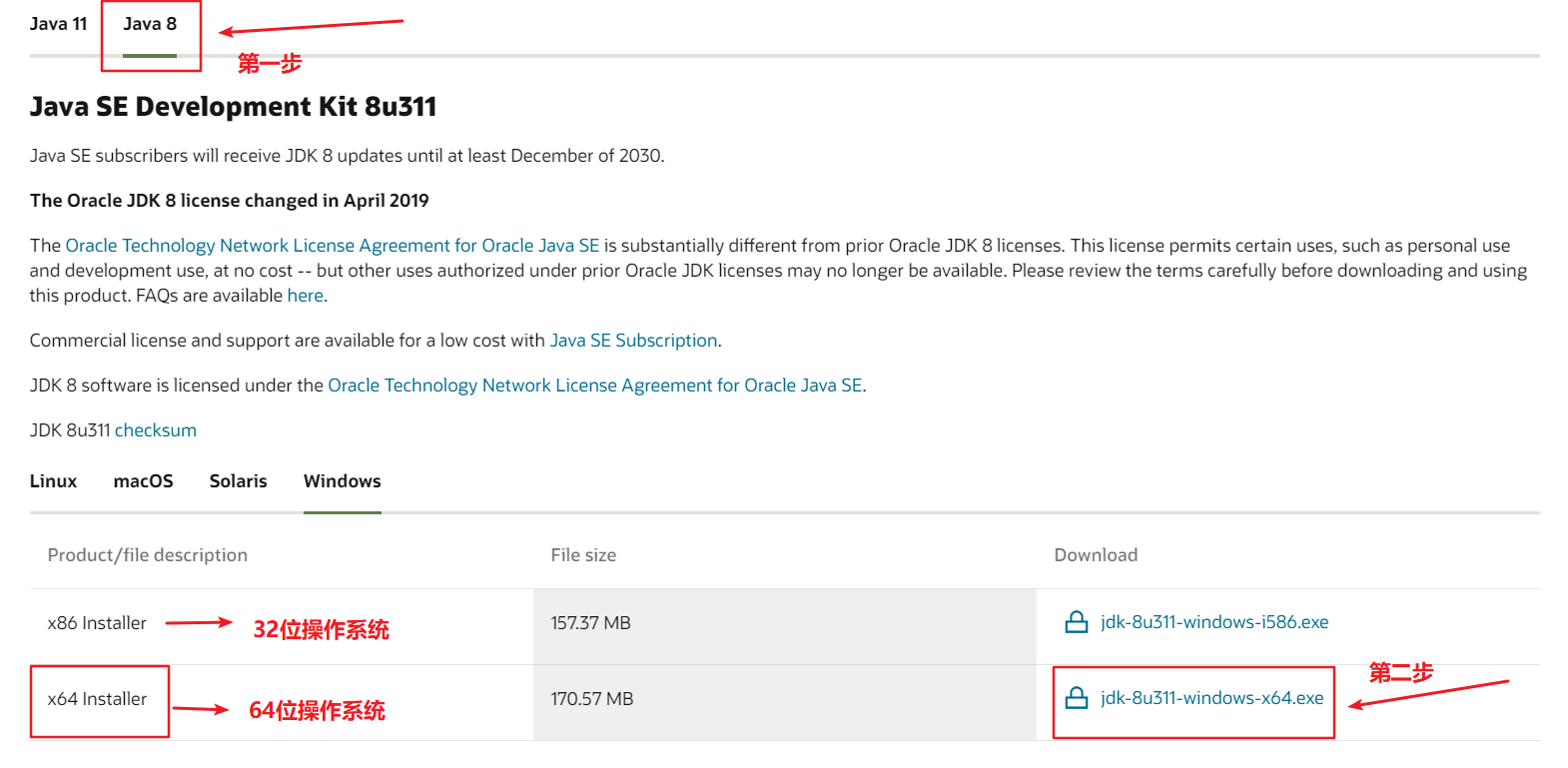Click the 'Java SE Development Kit 8u311' heading
This screenshot has height=768, width=1568.
tap(233, 107)
